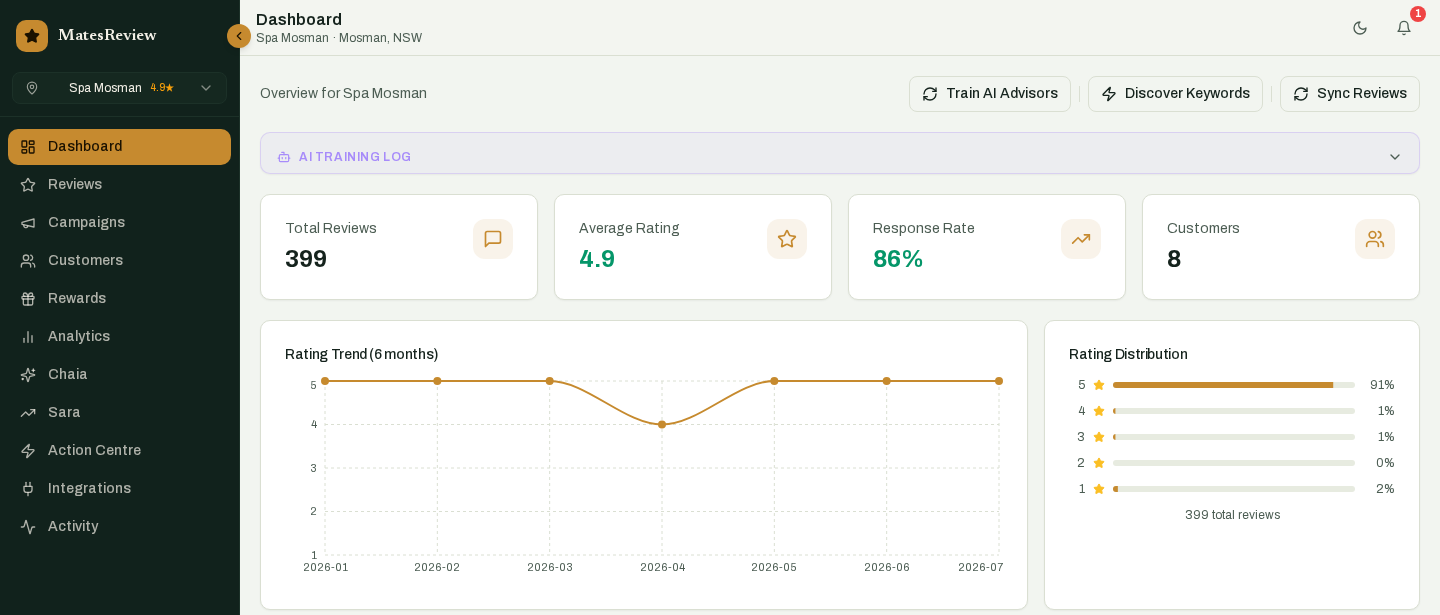Click the Chaia sparkle icon in the sidebar
The width and height of the screenshot is (1440, 615).
(x=28, y=375)
